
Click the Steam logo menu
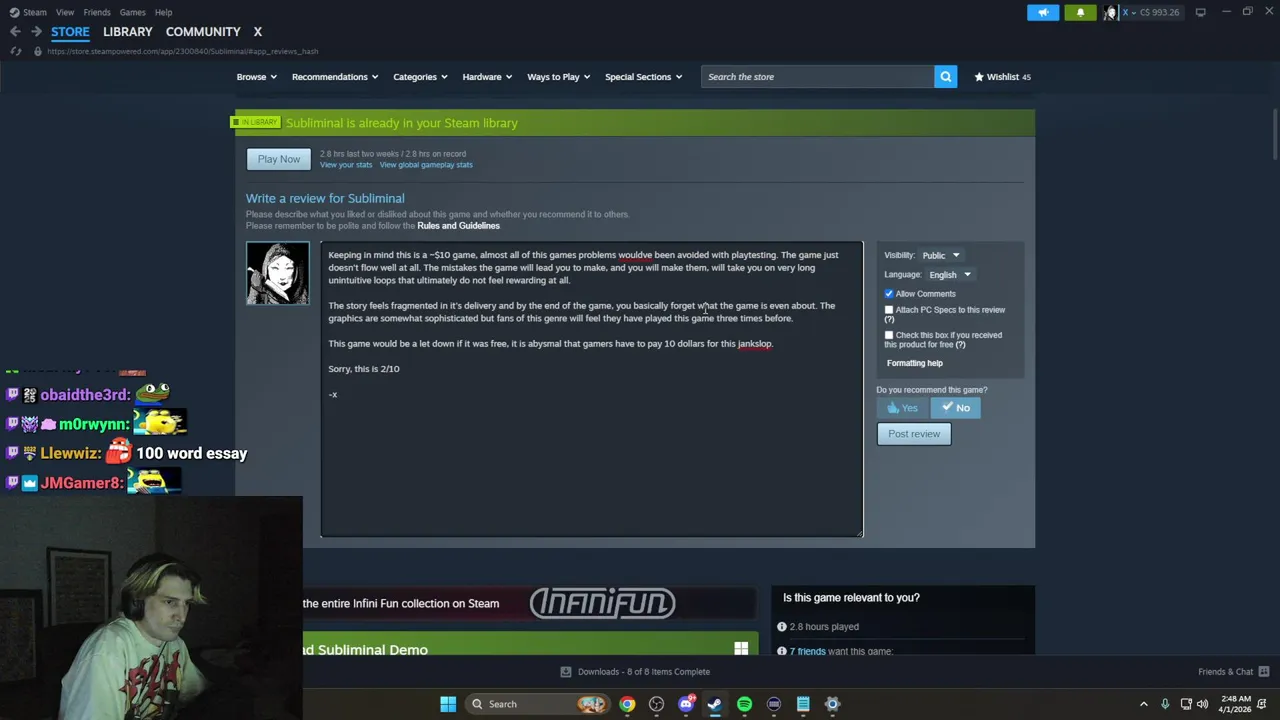[x=14, y=12]
